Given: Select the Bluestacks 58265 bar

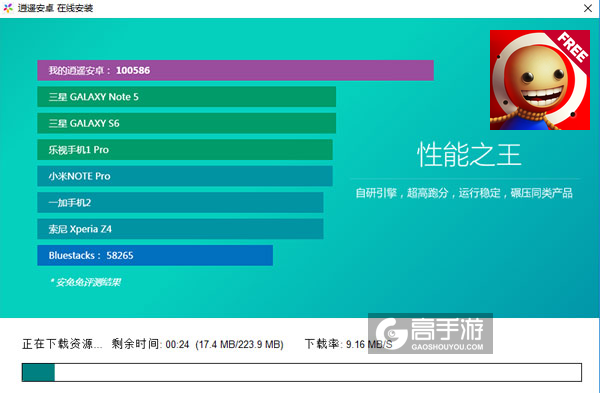Looking at the screenshot, I should point(155,255).
